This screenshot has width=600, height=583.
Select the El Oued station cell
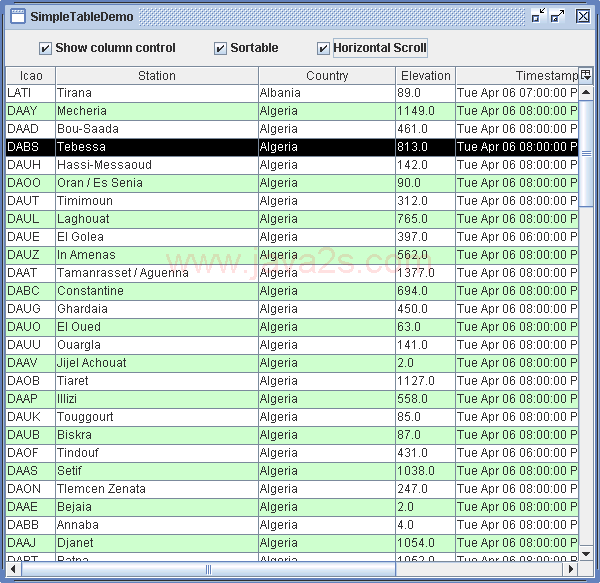point(157,327)
